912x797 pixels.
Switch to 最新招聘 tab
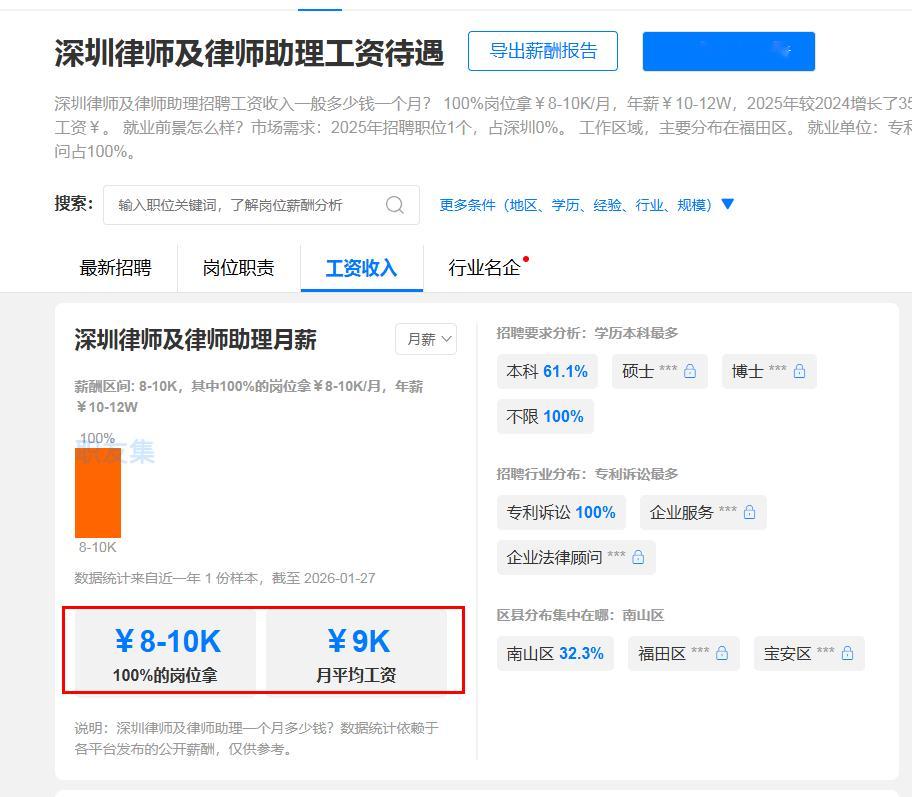115,268
